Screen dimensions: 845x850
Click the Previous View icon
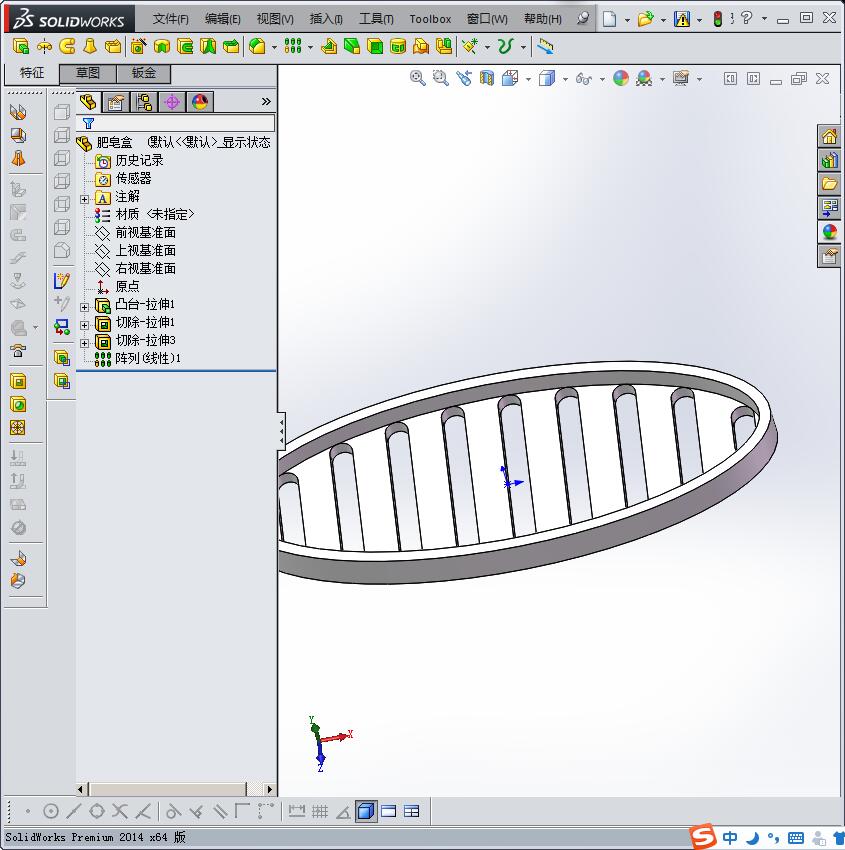pos(464,79)
